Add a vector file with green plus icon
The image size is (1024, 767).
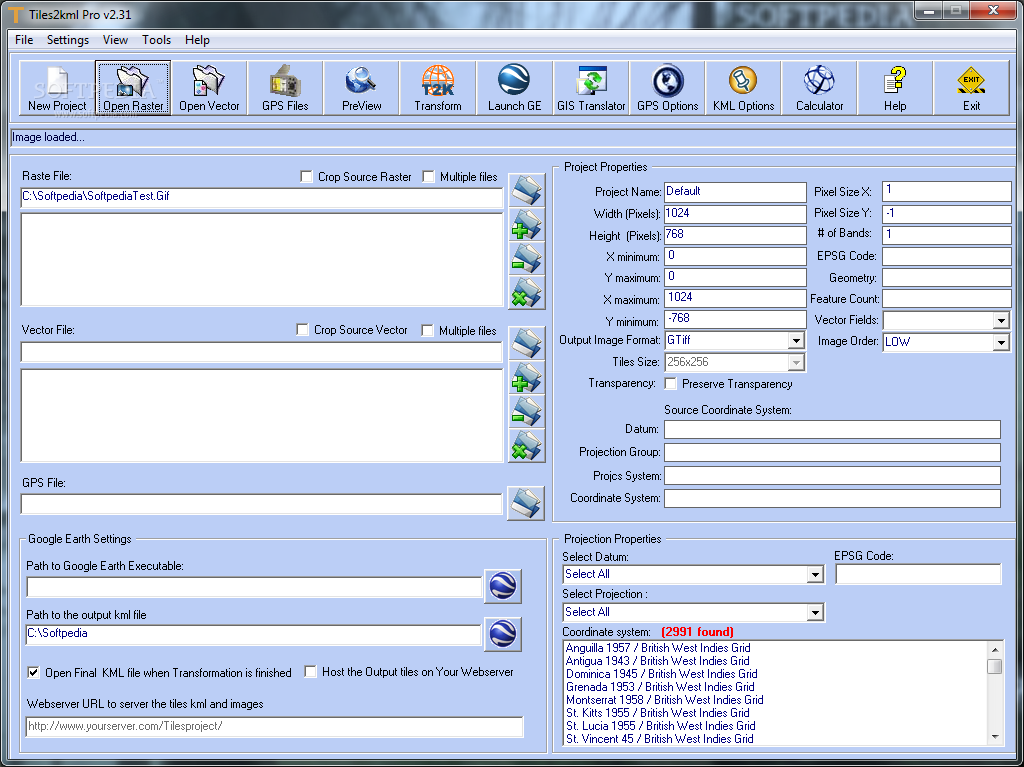pyautogui.click(x=526, y=378)
